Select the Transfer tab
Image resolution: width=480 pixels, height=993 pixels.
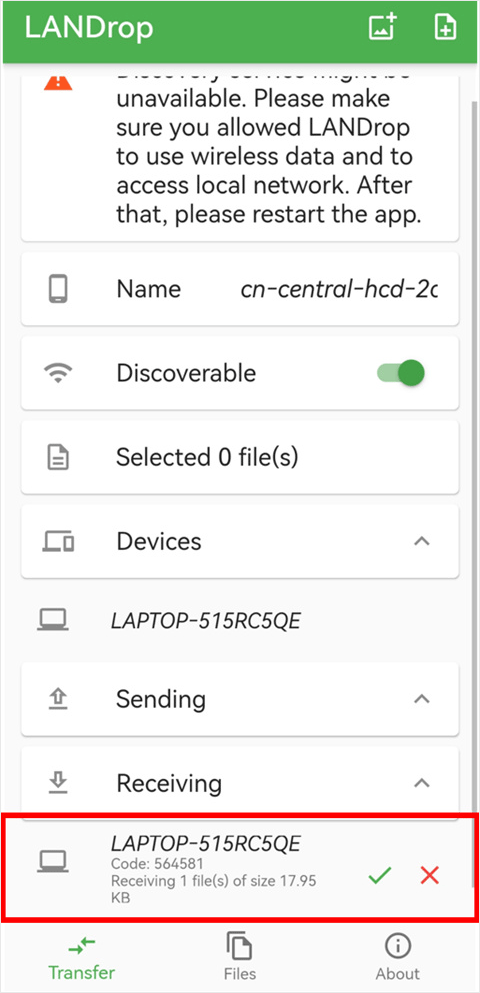click(x=82, y=956)
